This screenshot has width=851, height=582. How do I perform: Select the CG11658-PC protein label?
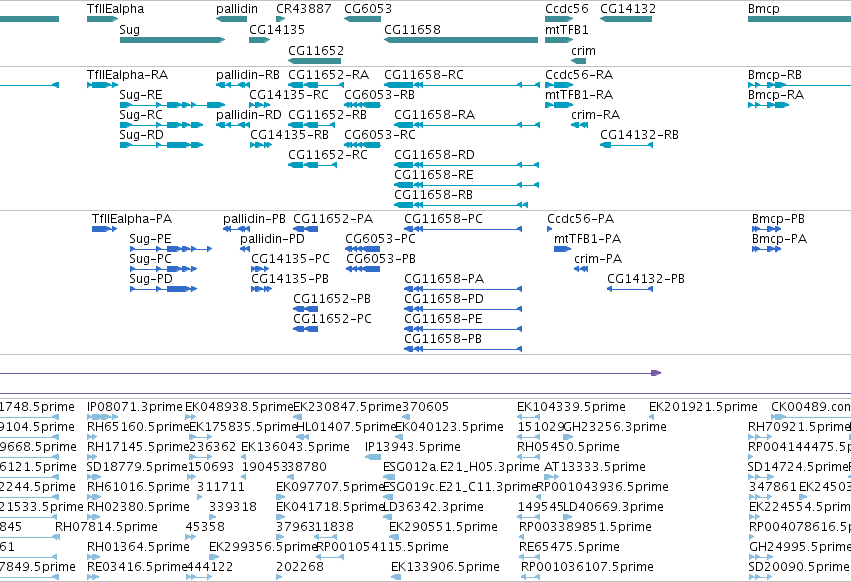click(443, 219)
